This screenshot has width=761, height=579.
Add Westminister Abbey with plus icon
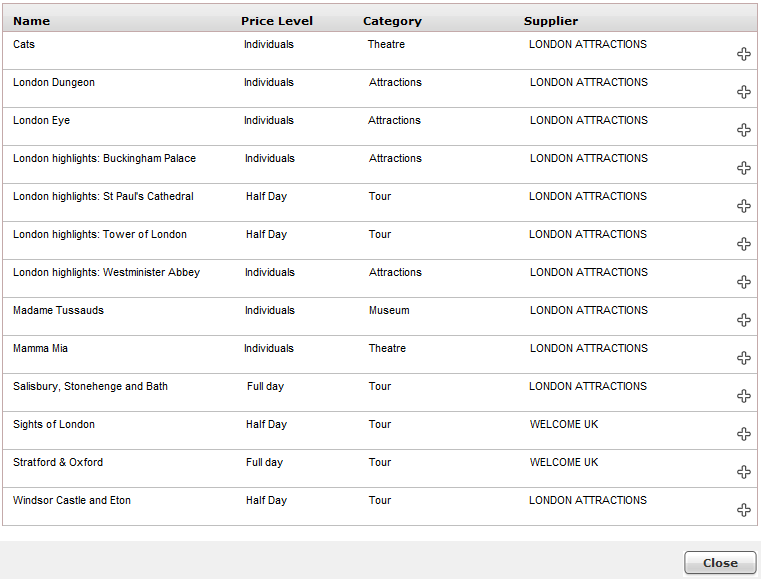point(744,282)
